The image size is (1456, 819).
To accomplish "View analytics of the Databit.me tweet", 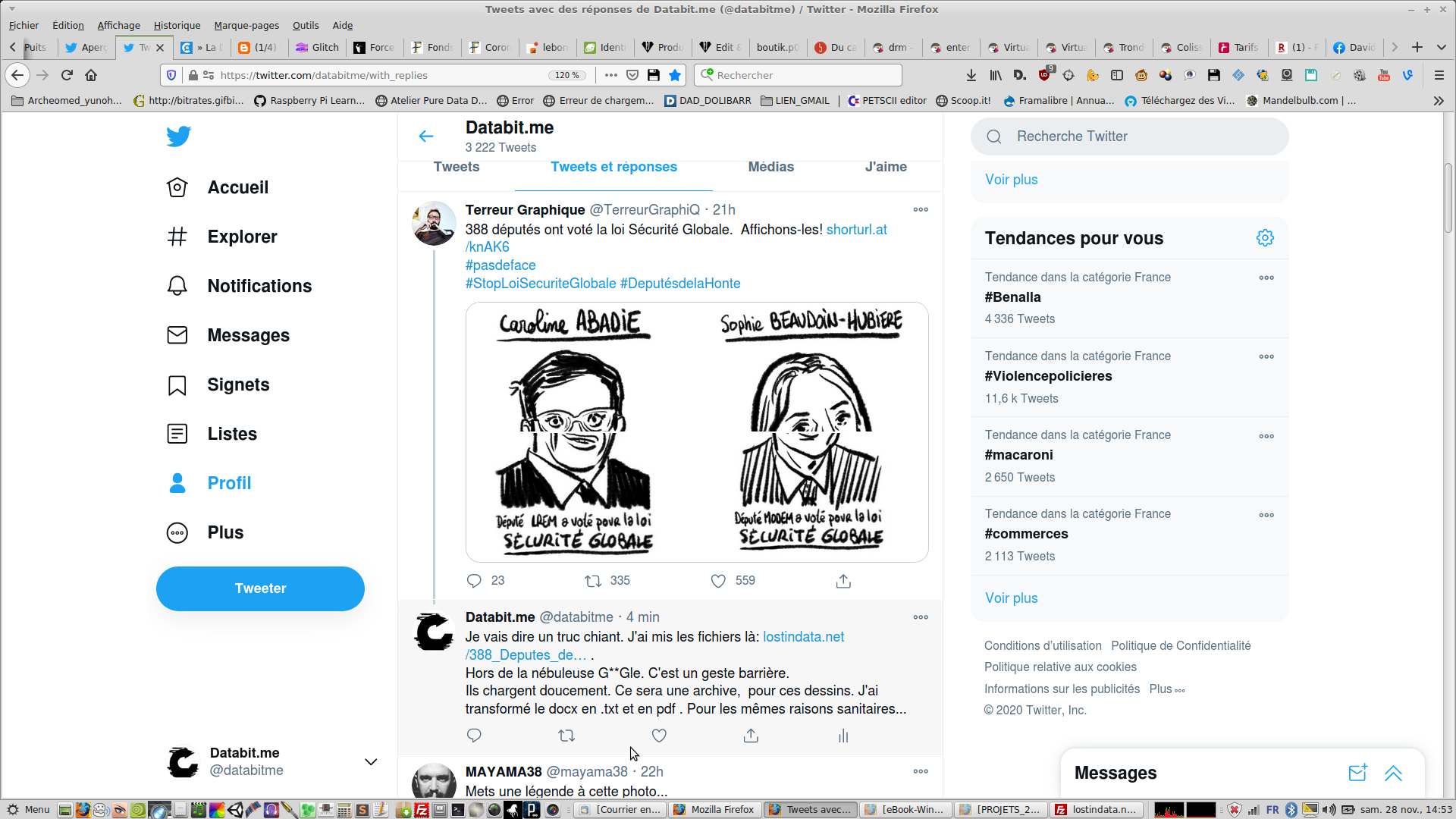I will pyautogui.click(x=843, y=736).
